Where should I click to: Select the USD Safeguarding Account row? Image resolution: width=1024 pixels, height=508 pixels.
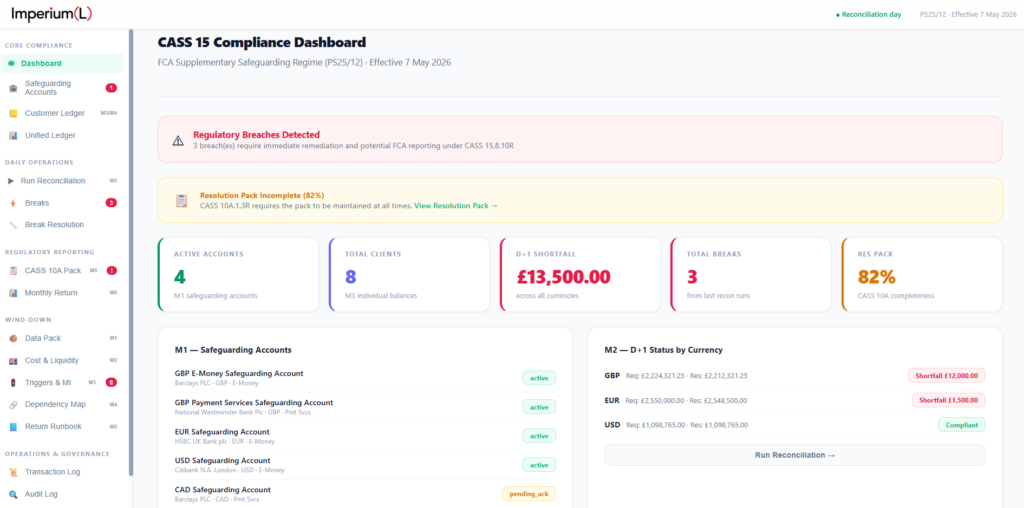pos(366,465)
